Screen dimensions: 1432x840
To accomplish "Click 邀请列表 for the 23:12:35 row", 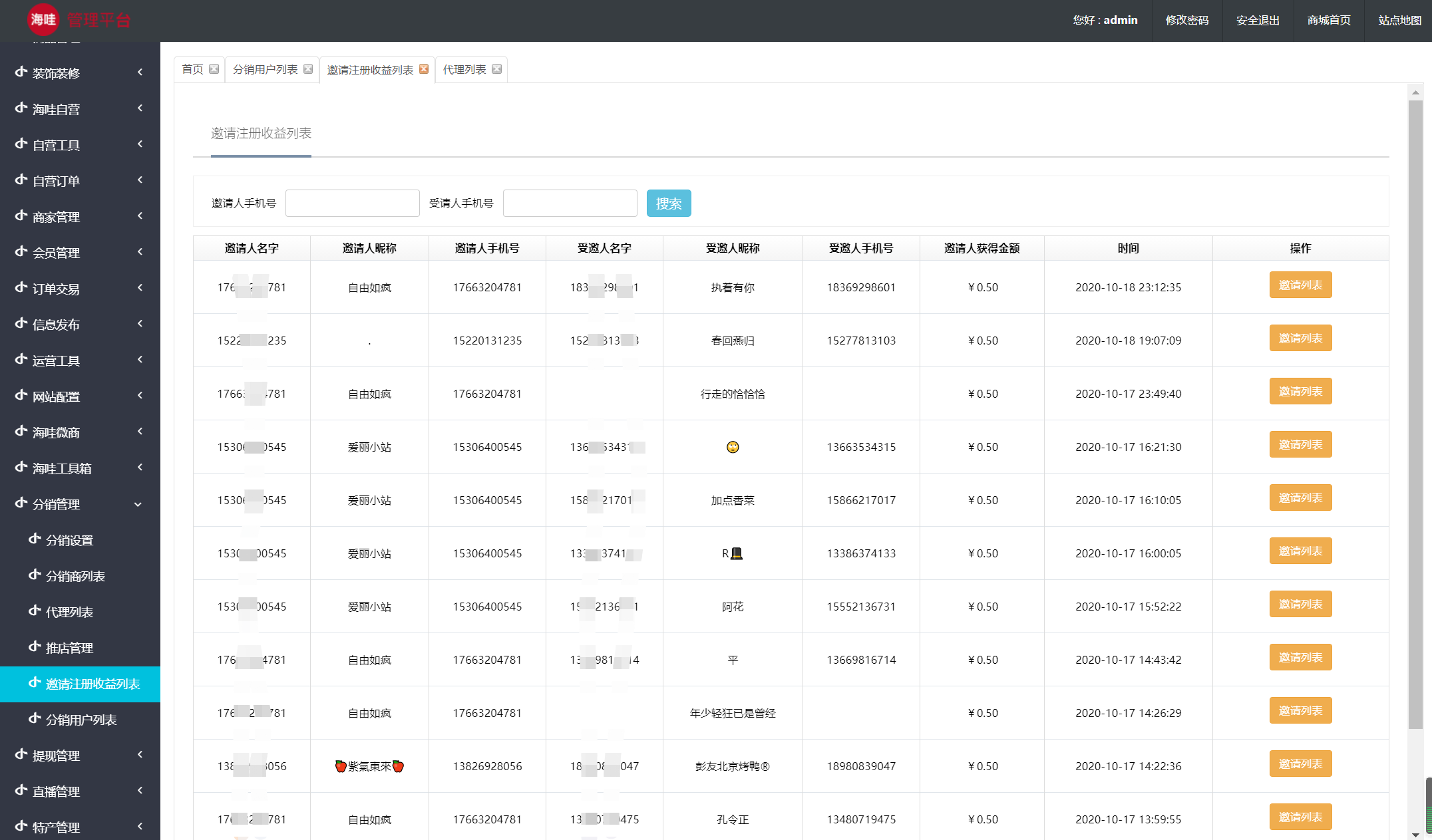I will (1300, 285).
